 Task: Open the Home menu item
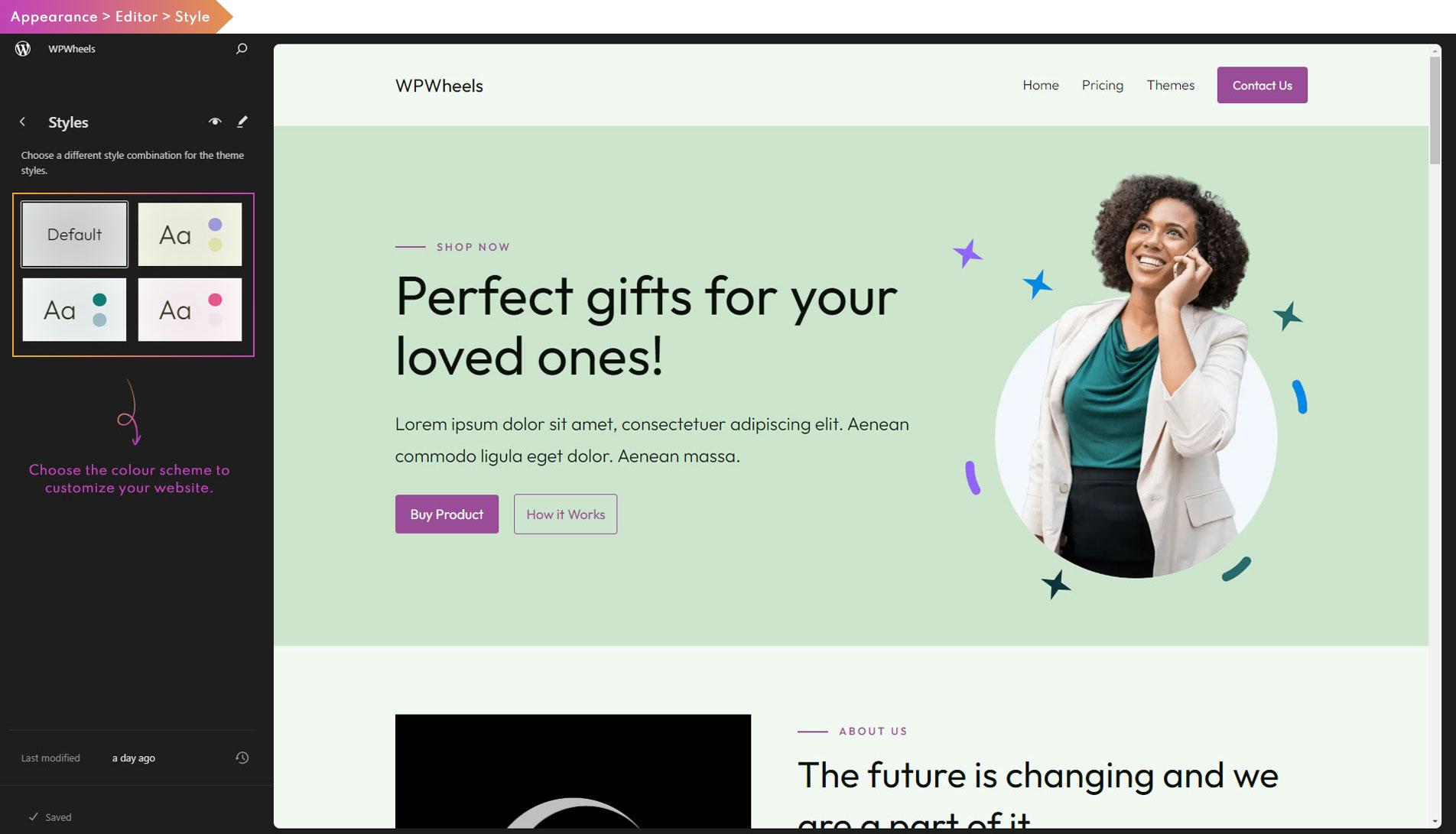point(1041,85)
